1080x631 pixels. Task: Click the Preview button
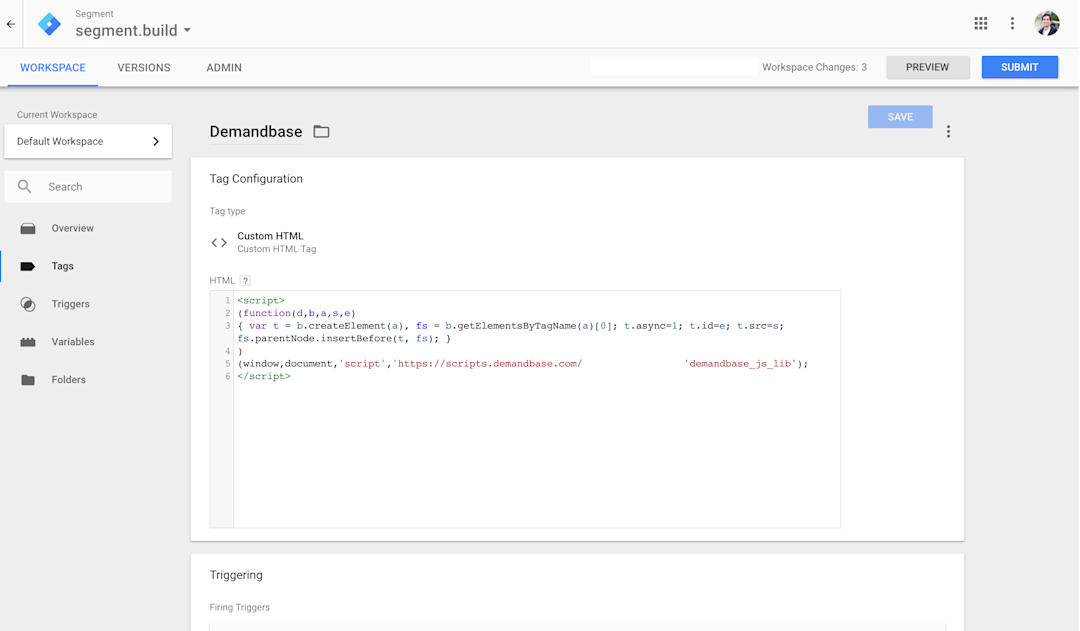pyautogui.click(x=928, y=68)
